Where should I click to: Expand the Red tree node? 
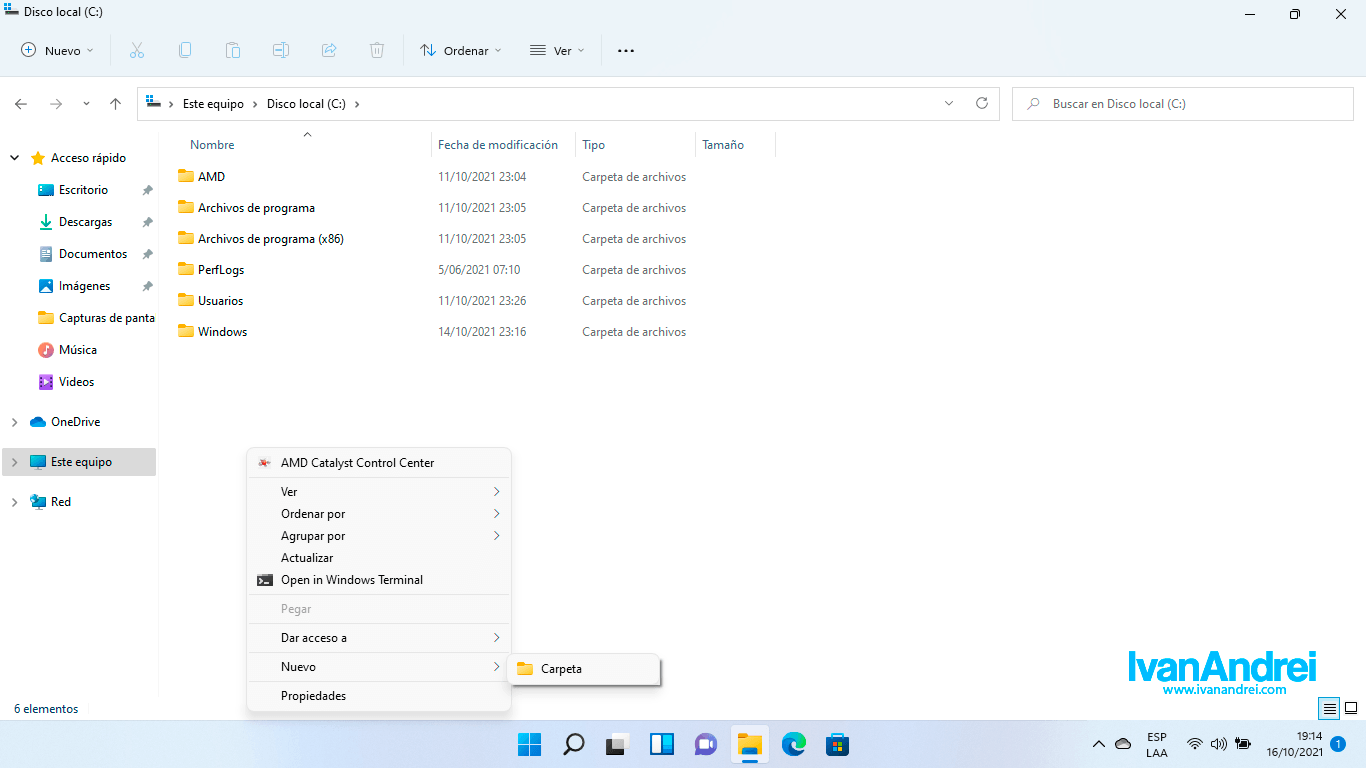click(14, 502)
